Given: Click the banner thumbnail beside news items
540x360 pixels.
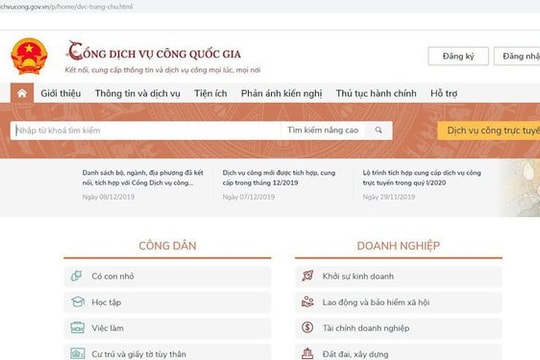Looking at the screenshot, I should pos(520,188).
